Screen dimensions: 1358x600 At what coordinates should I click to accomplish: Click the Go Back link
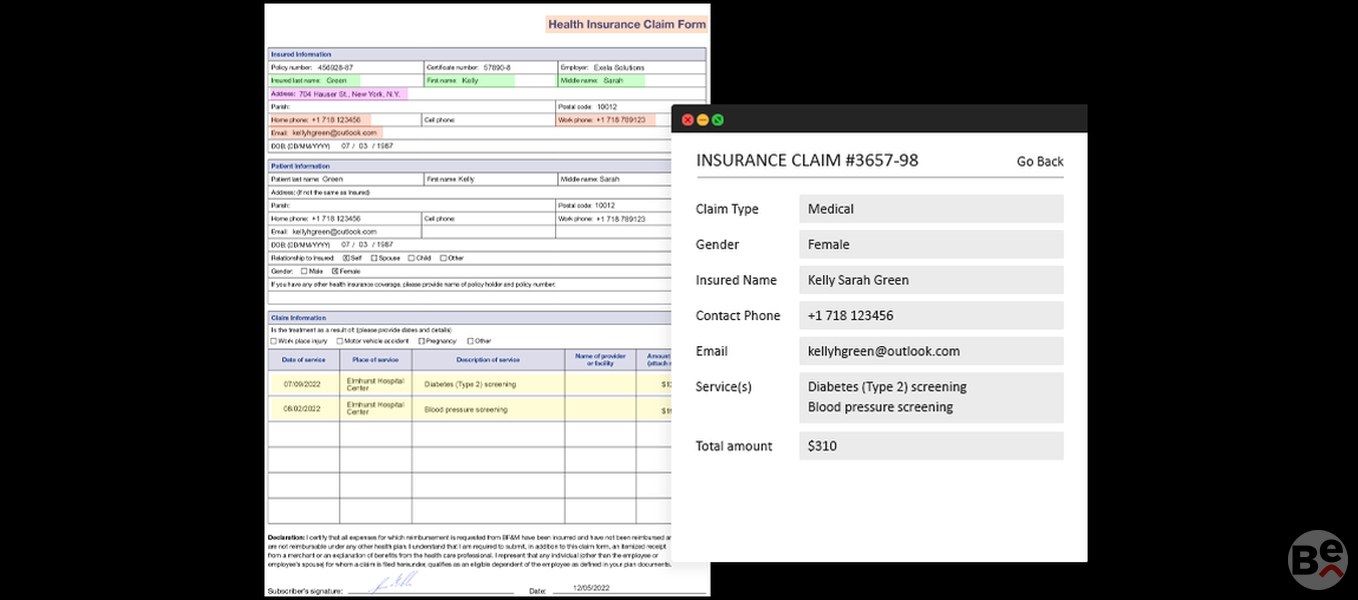click(x=1040, y=161)
